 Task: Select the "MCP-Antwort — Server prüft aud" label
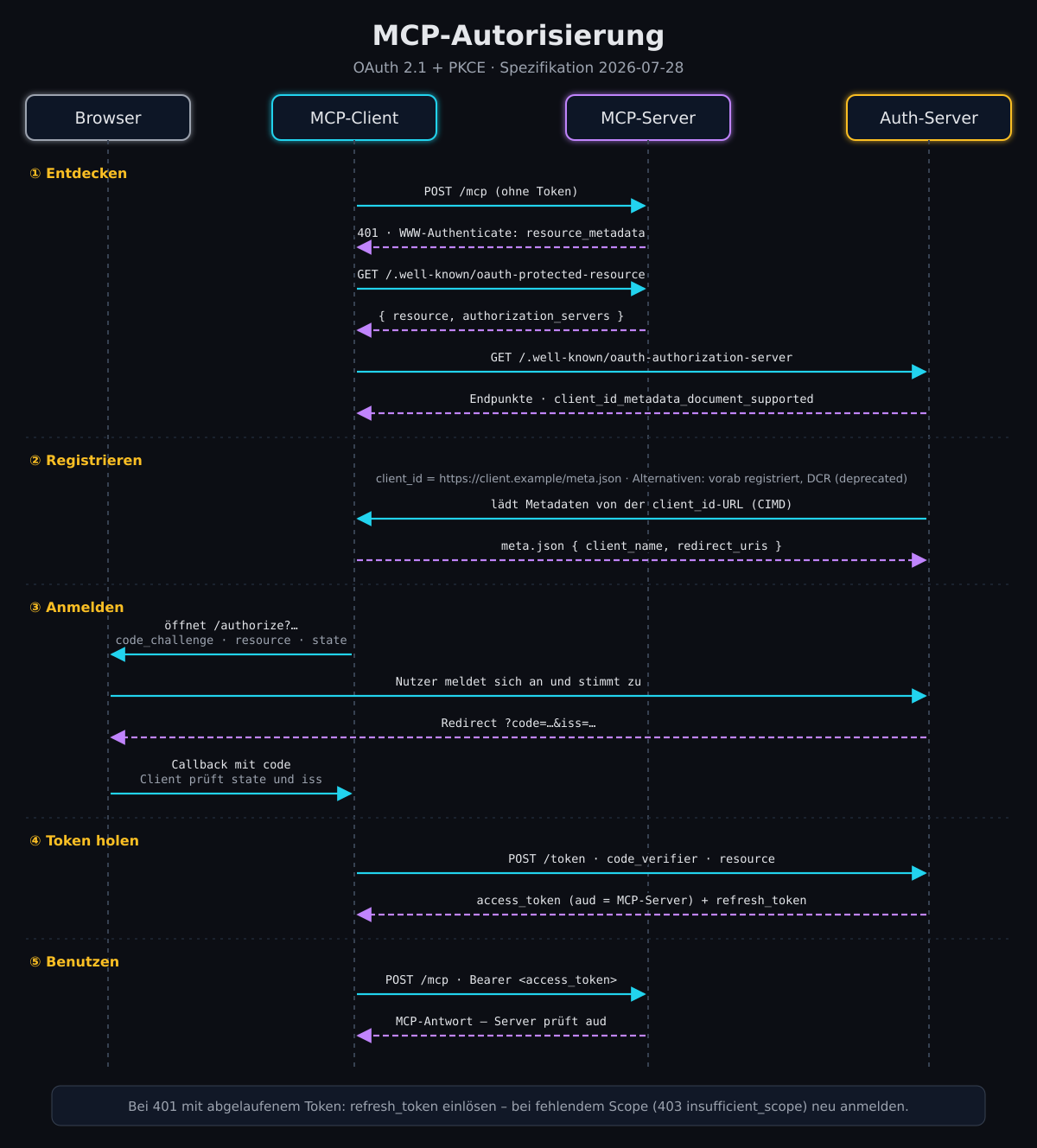coord(501,1022)
